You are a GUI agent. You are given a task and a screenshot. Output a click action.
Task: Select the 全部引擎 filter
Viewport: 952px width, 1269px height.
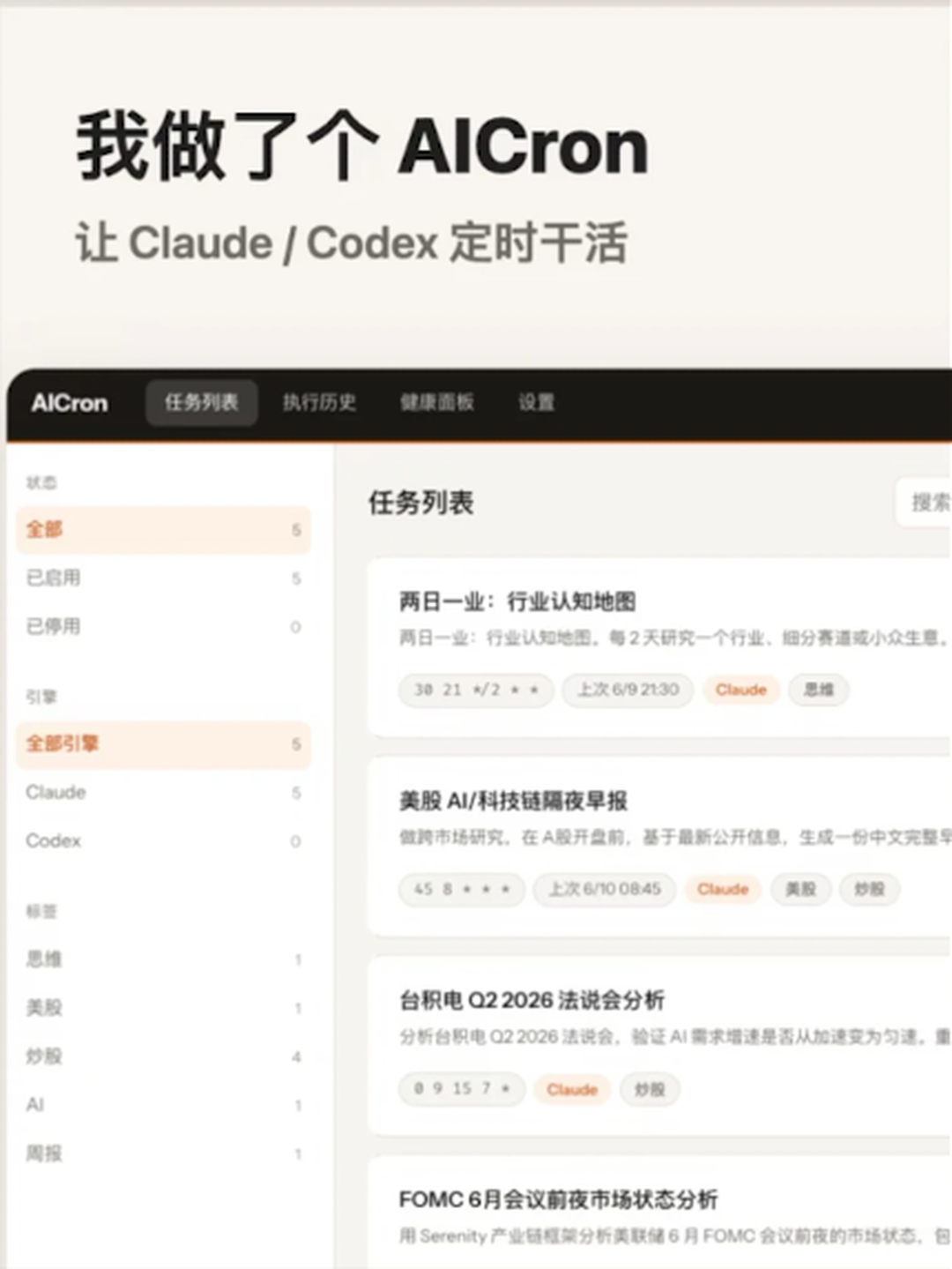pos(164,744)
